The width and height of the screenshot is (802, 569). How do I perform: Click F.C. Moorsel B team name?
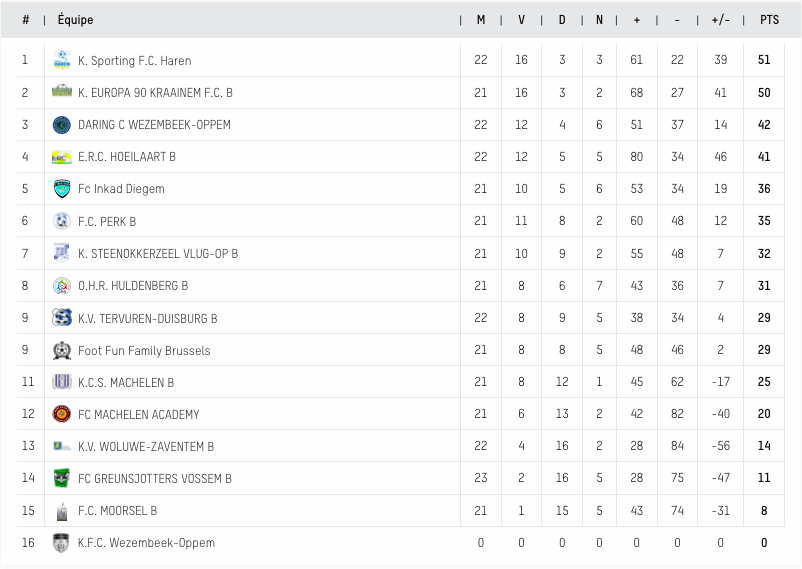click(117, 511)
